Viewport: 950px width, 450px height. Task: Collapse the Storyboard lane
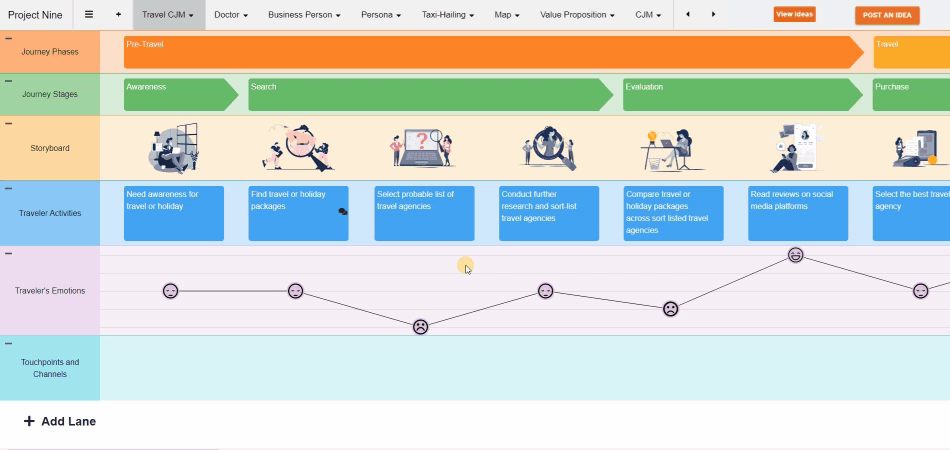[9, 124]
